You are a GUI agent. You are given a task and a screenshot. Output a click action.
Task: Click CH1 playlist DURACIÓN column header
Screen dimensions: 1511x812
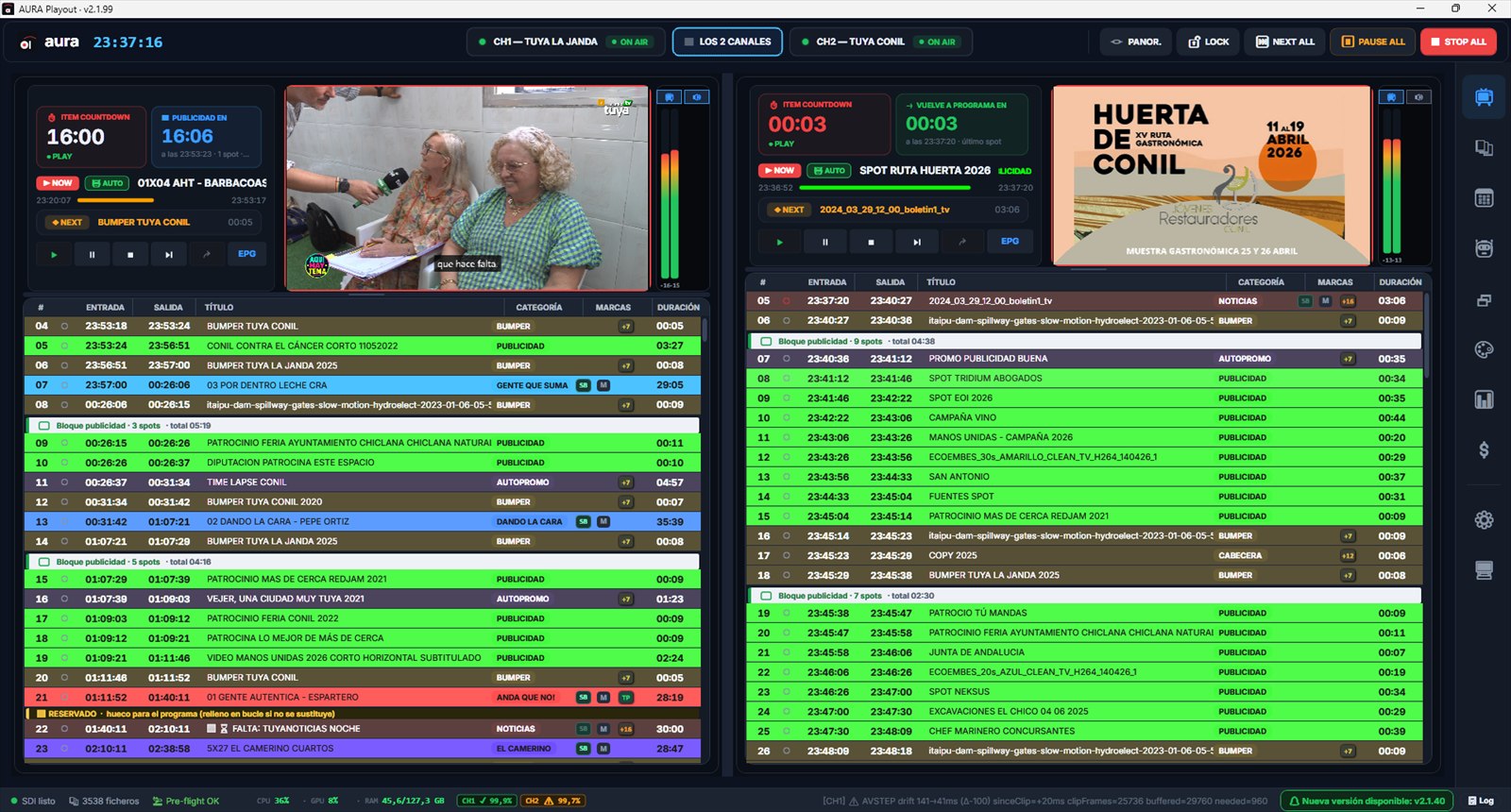(678, 307)
